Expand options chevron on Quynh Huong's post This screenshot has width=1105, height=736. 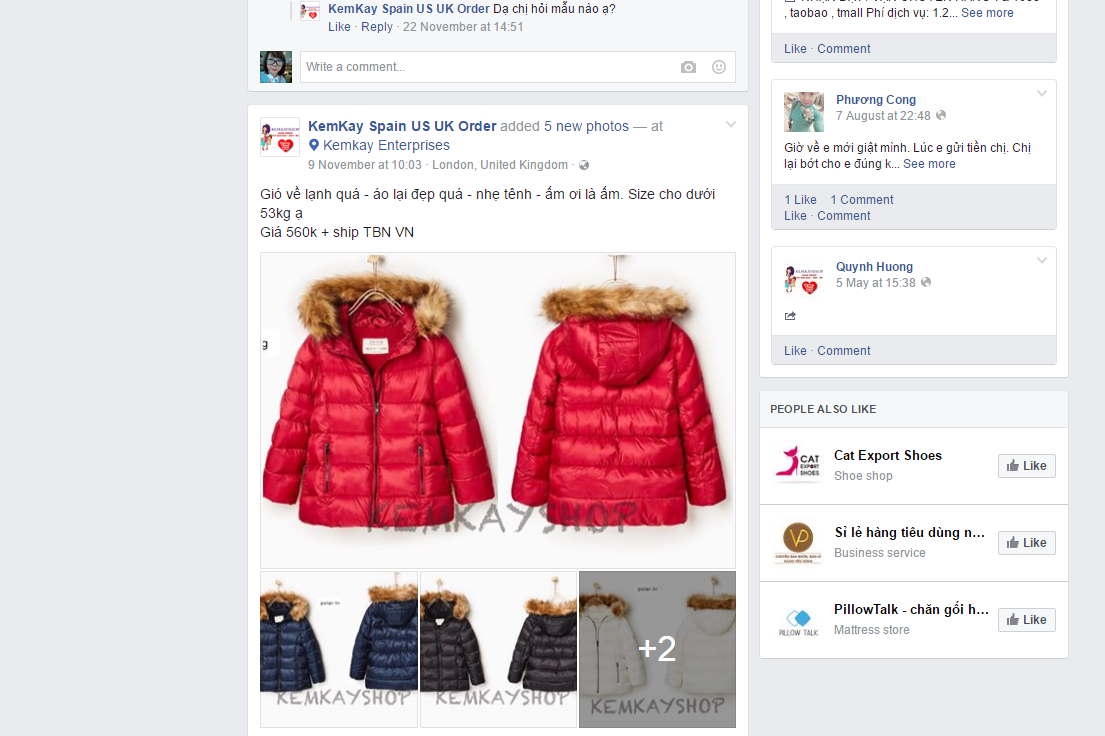1042,261
